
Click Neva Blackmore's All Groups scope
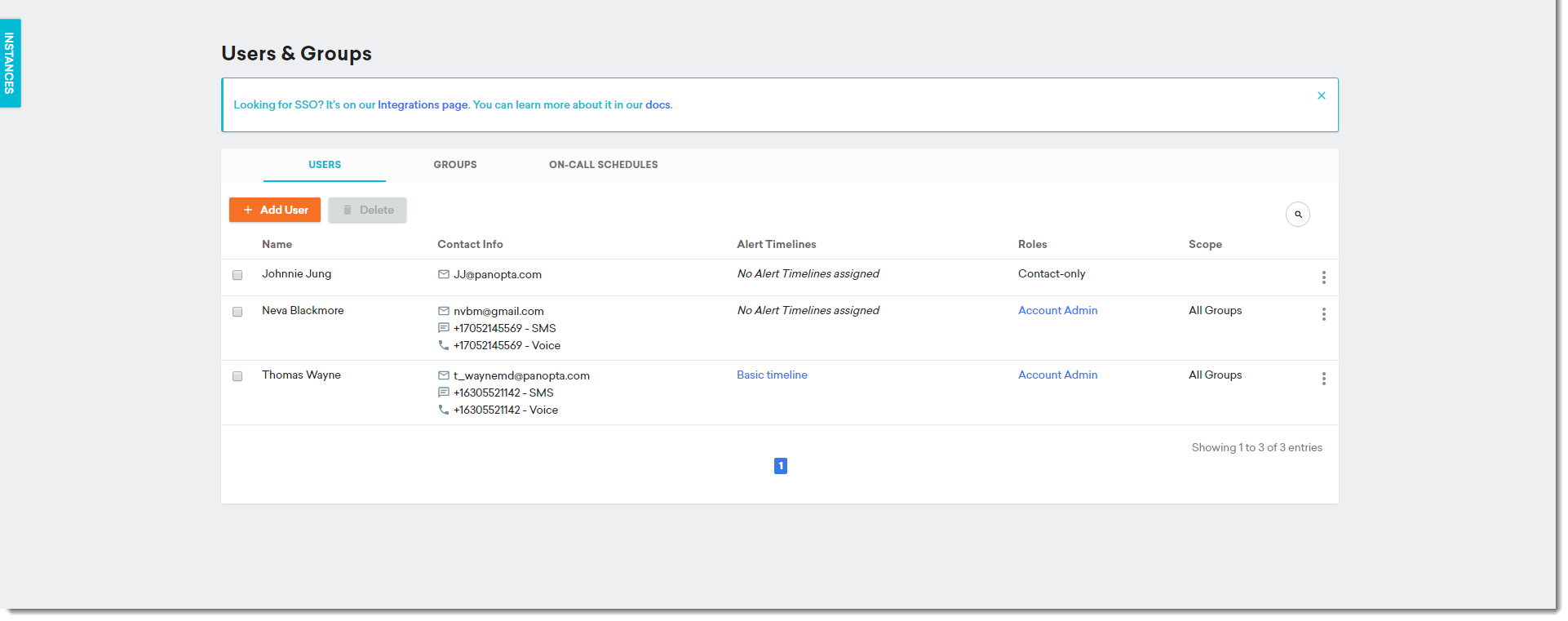click(x=1215, y=310)
